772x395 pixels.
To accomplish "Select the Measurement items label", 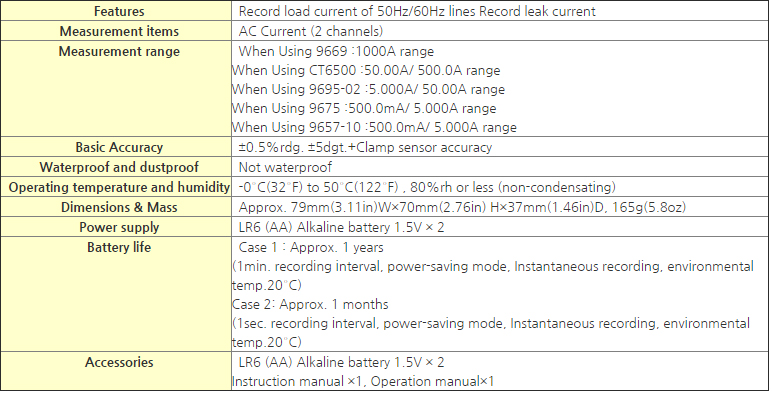I will pos(119,32).
